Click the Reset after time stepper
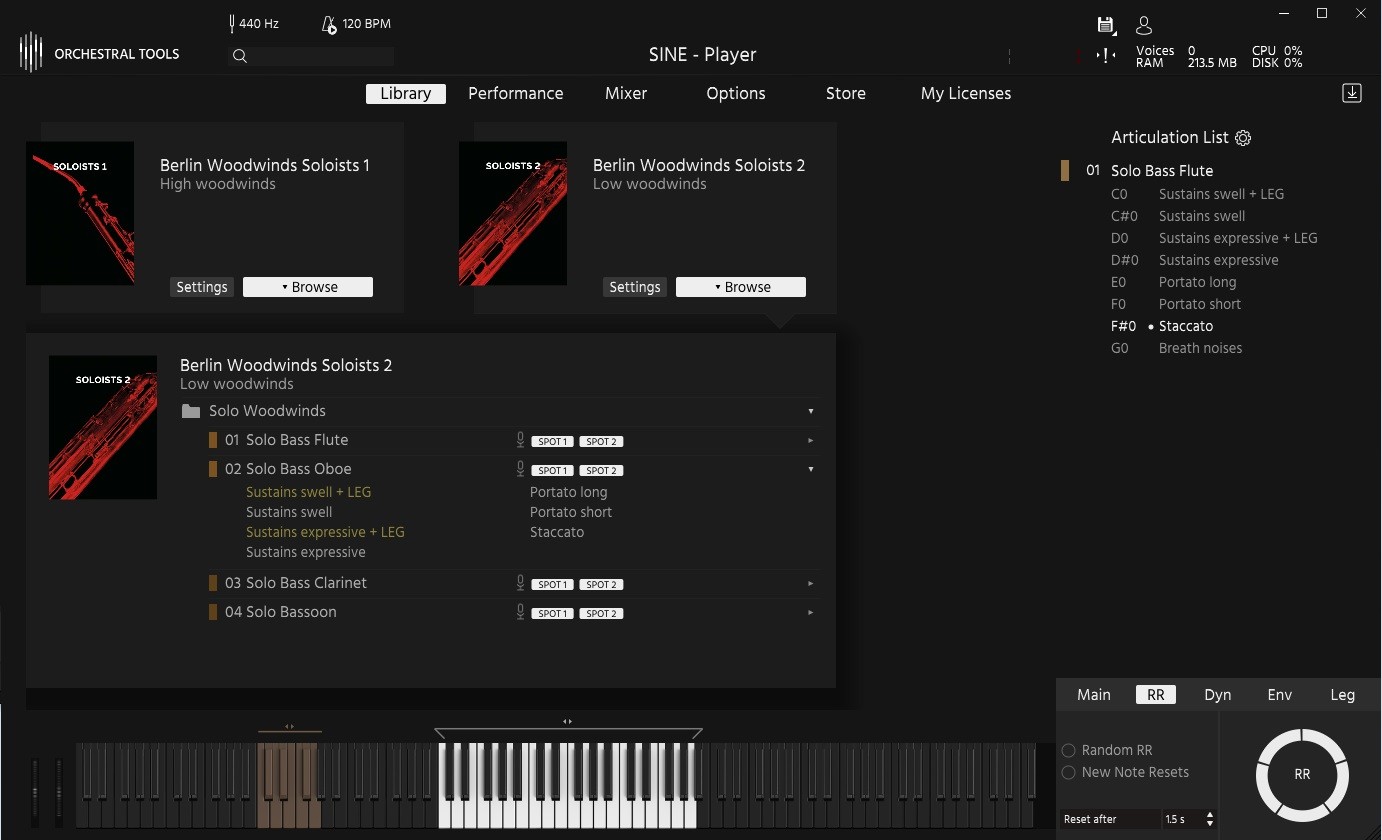 point(1210,819)
